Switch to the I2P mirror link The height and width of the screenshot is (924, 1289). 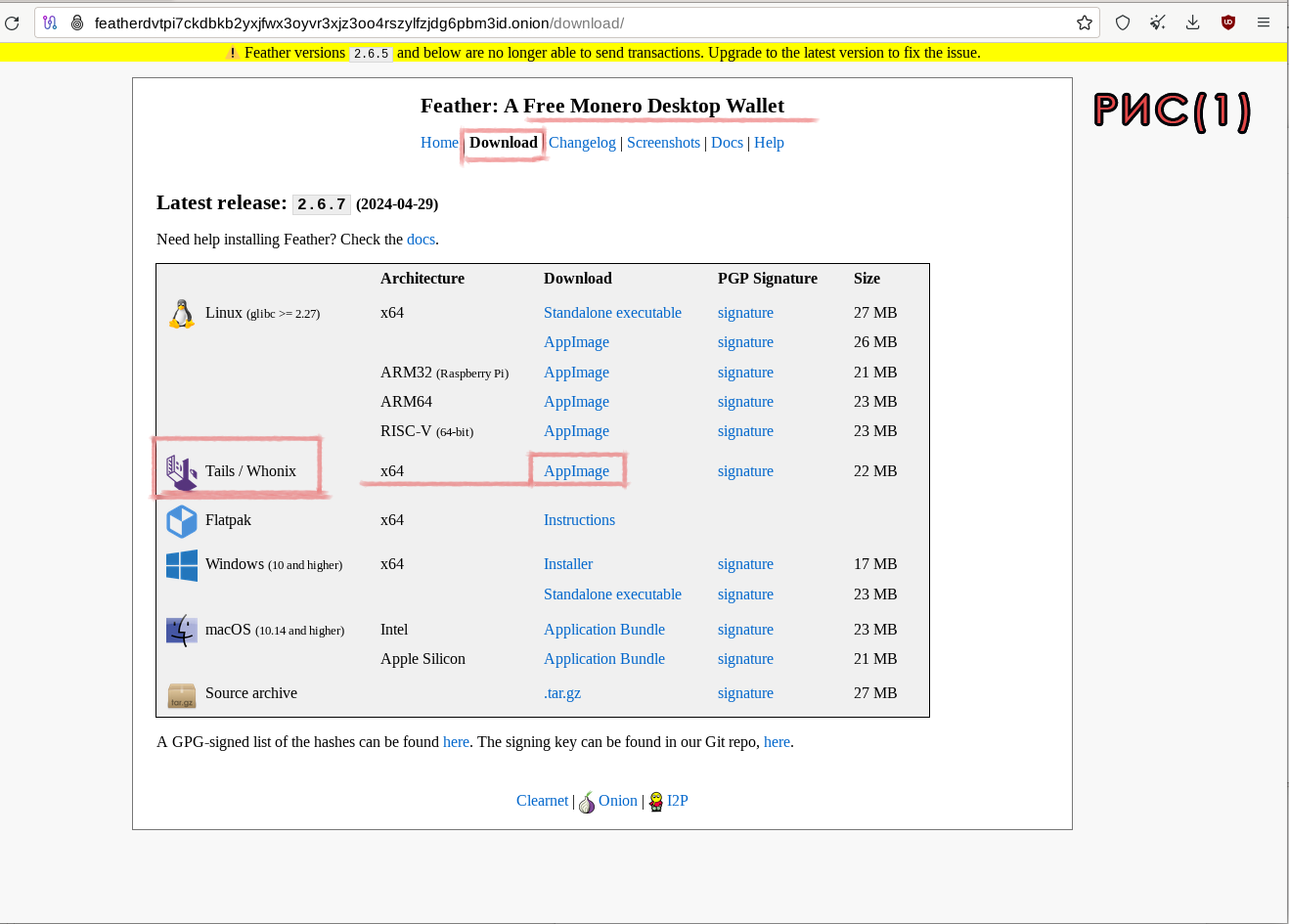[677, 801]
